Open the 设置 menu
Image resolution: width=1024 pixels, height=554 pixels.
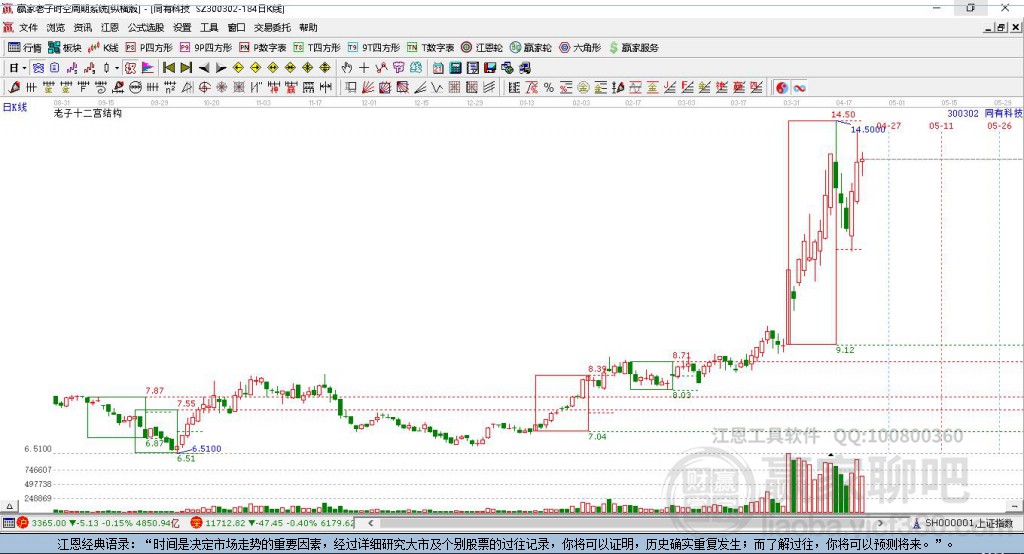[182, 27]
